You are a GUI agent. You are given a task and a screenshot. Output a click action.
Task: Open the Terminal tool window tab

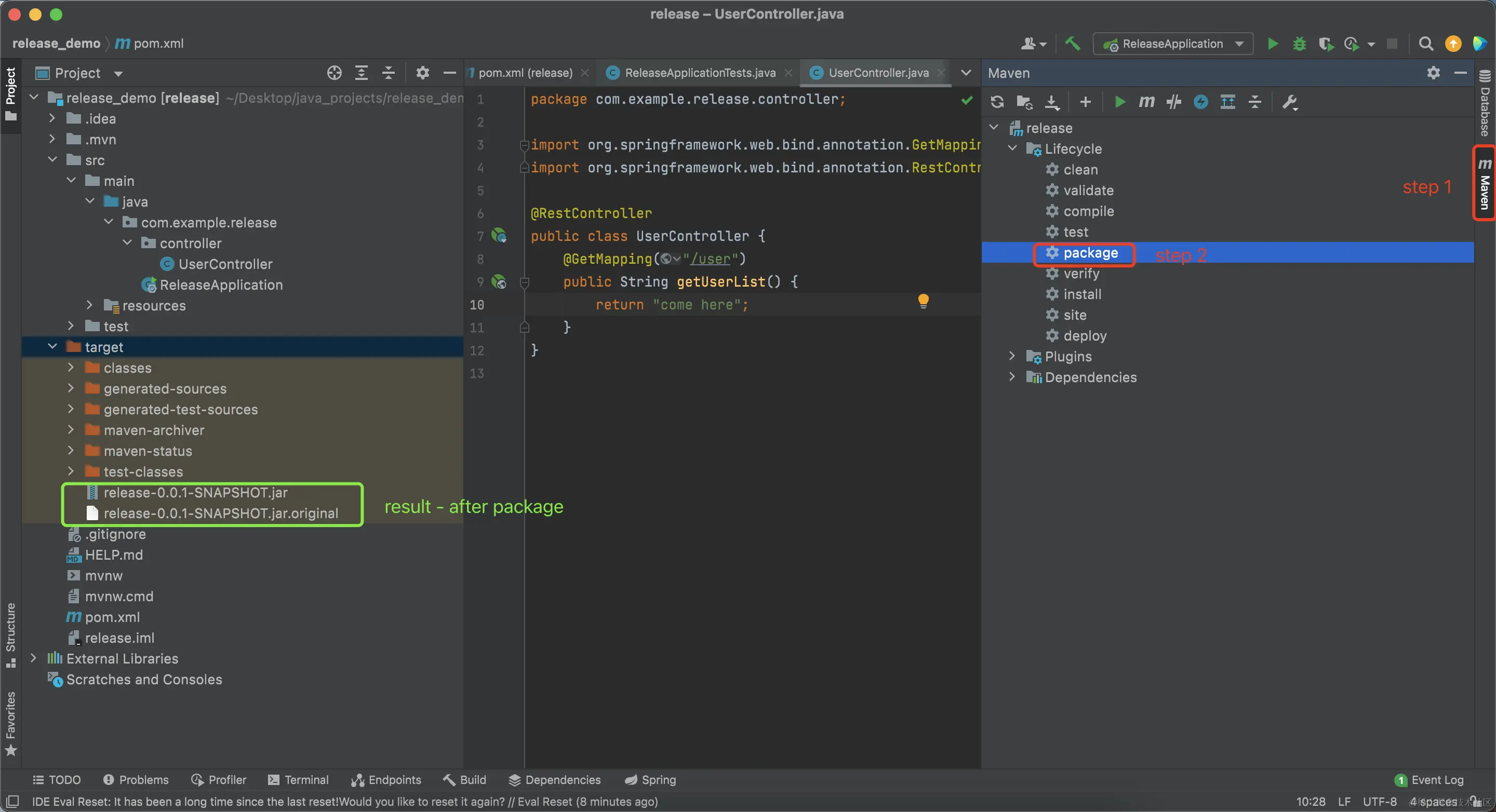[299, 779]
